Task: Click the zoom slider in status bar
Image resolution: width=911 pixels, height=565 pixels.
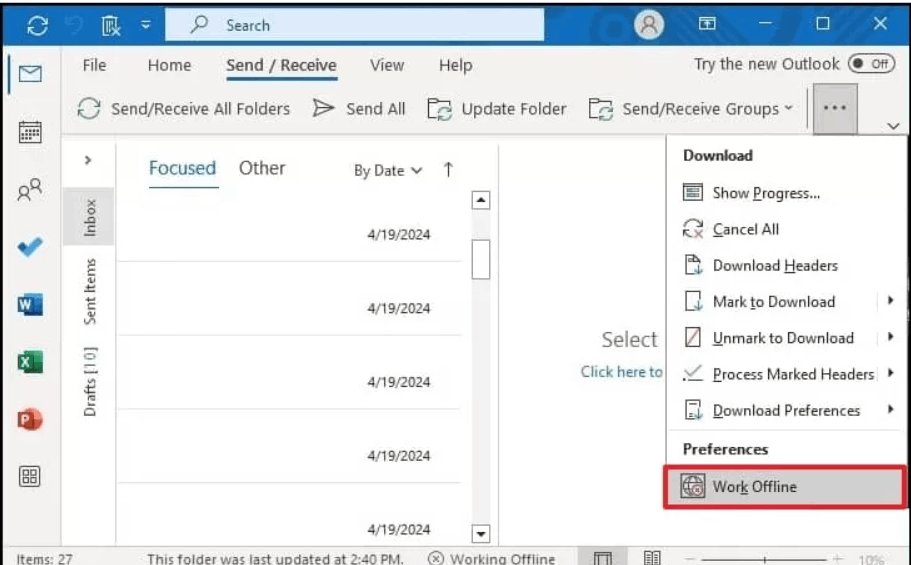Action: [765, 559]
